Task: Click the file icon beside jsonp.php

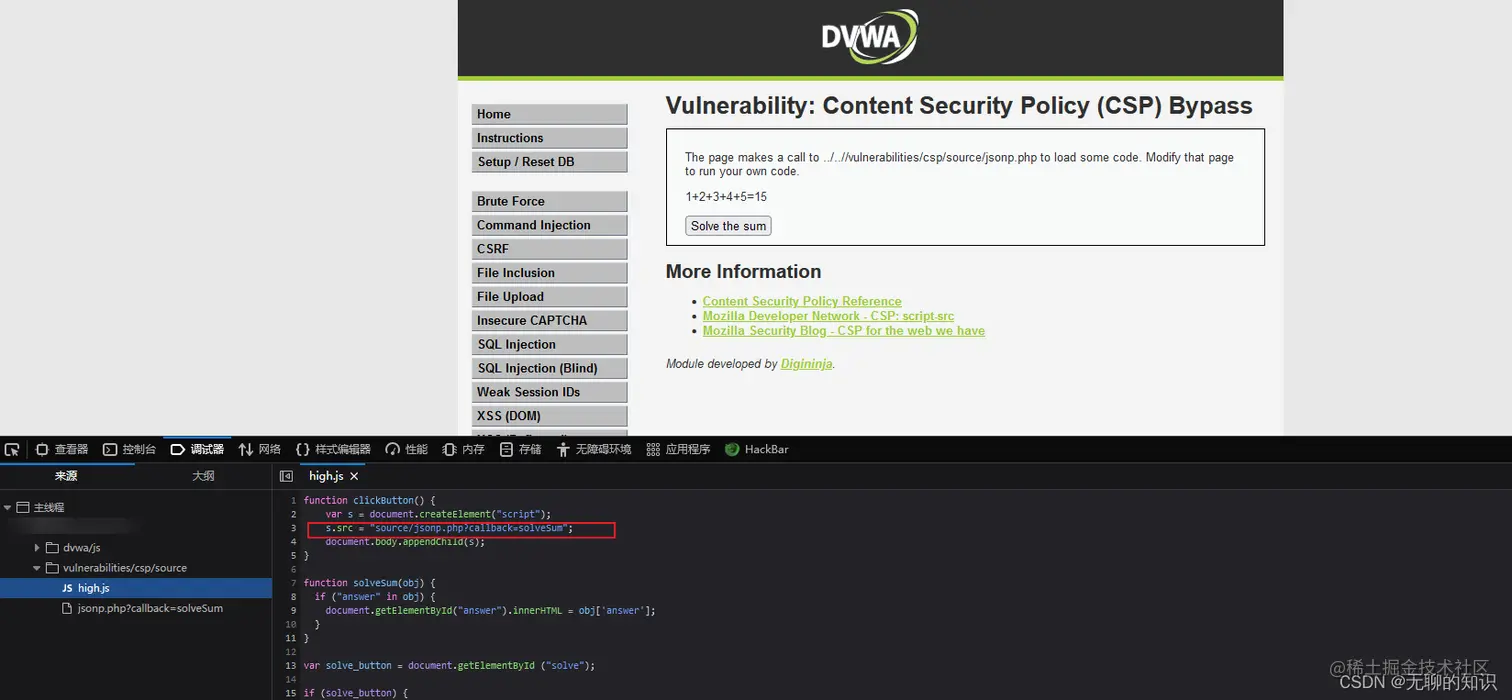Action: [67, 608]
